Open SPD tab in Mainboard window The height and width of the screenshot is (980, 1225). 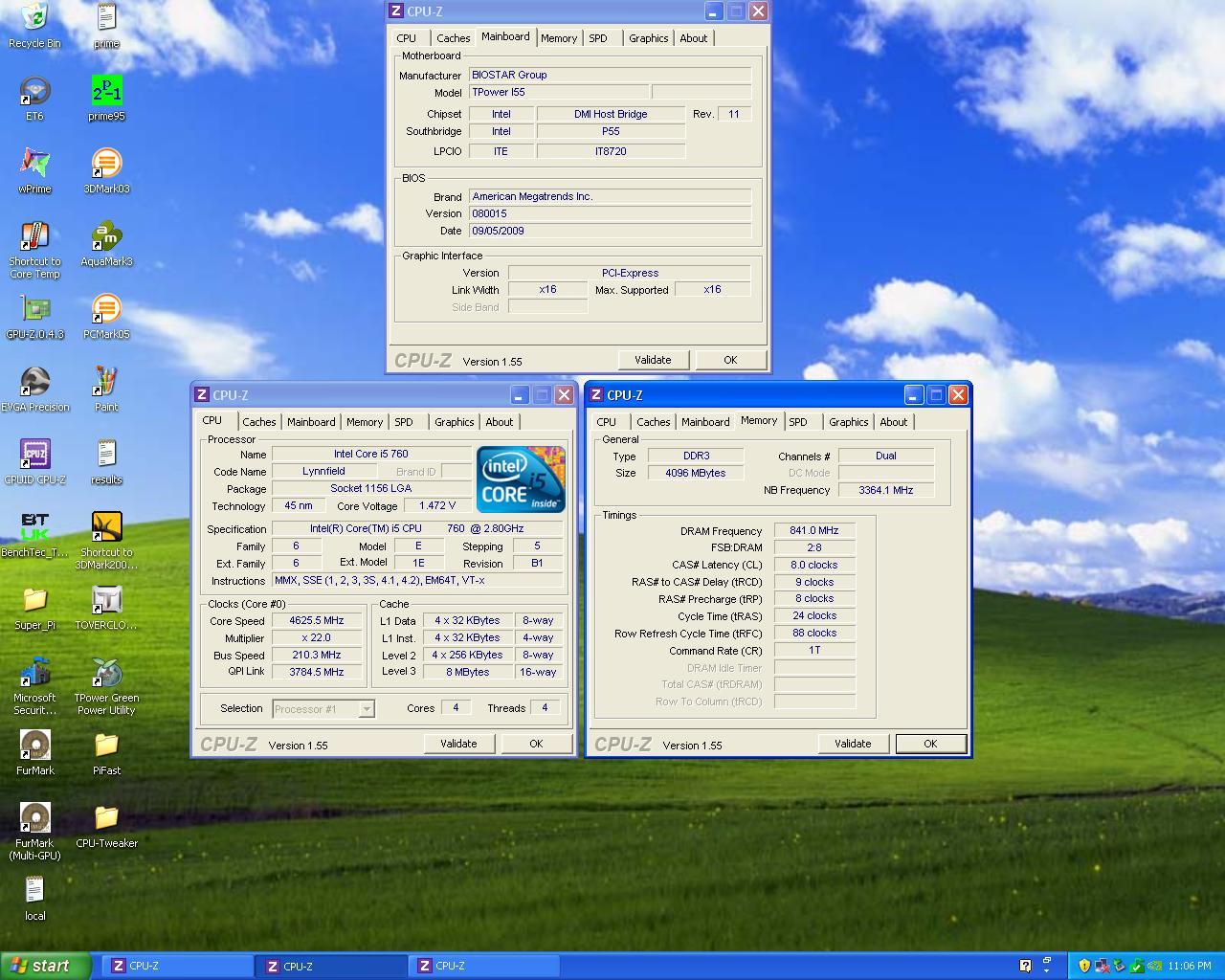[x=598, y=38]
